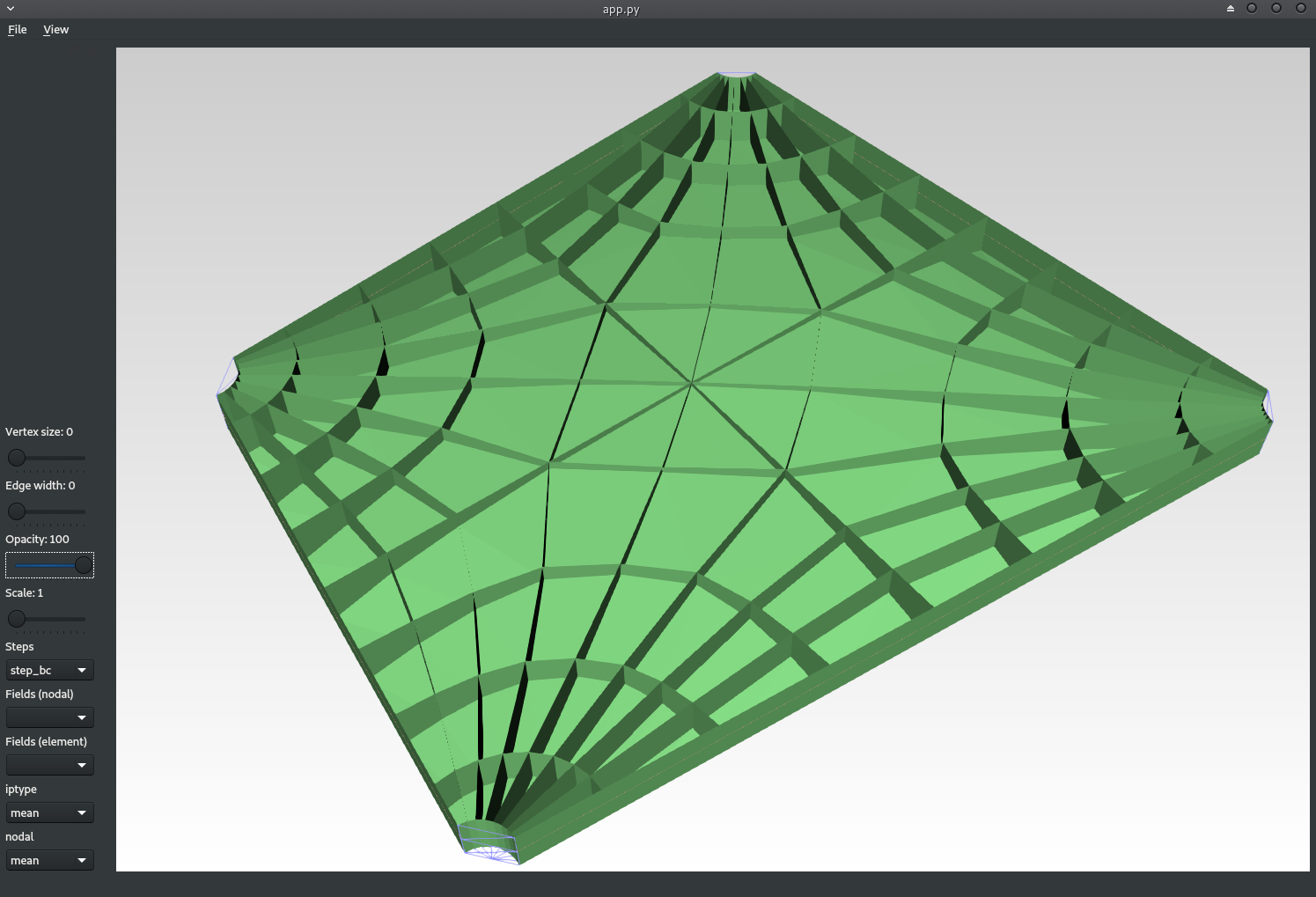1316x897 pixels.
Task: Expand the Steps dropdown showing step_bc
Action: point(49,671)
